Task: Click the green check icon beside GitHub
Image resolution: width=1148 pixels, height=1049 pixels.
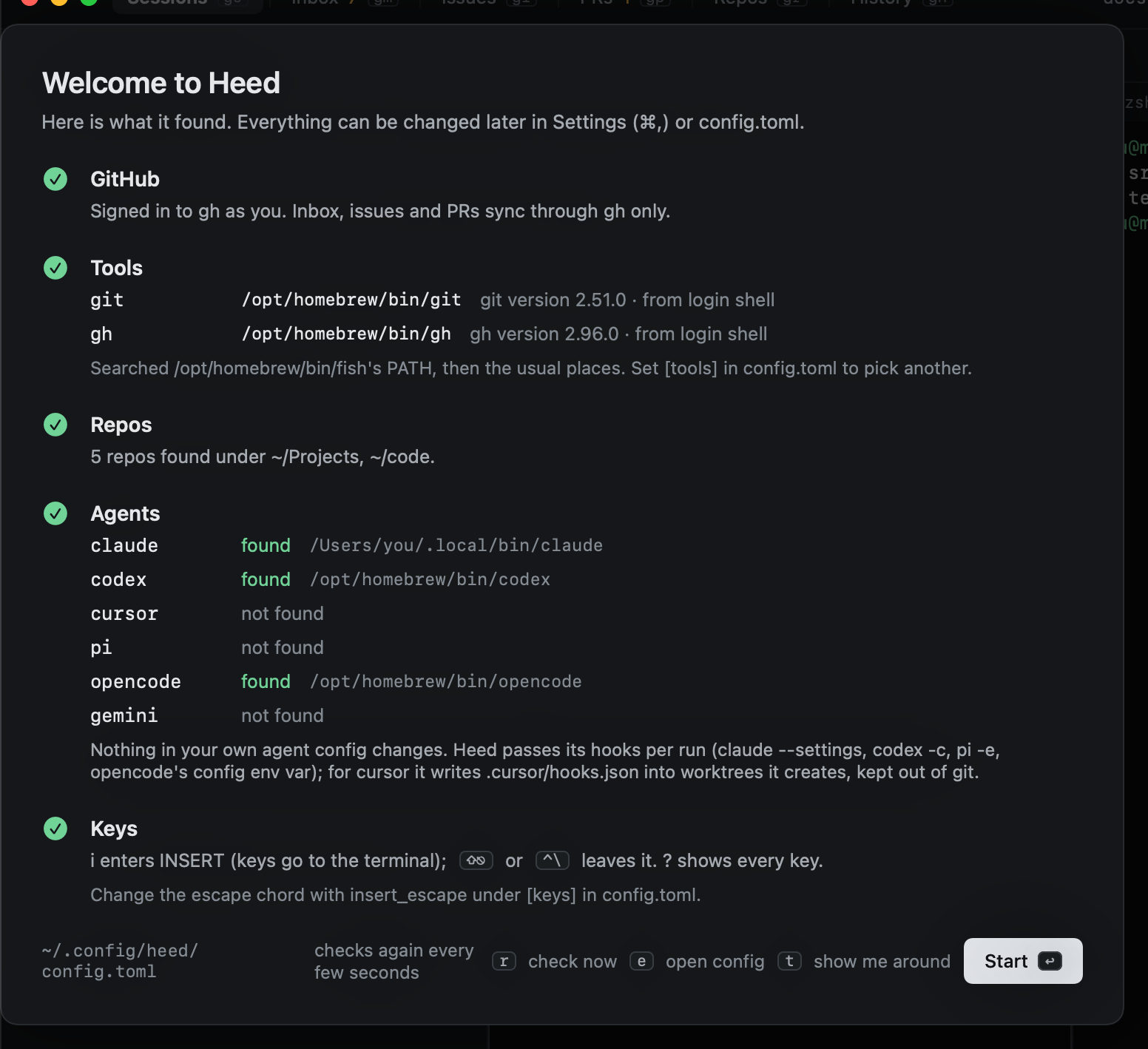Action: pyautogui.click(x=55, y=179)
